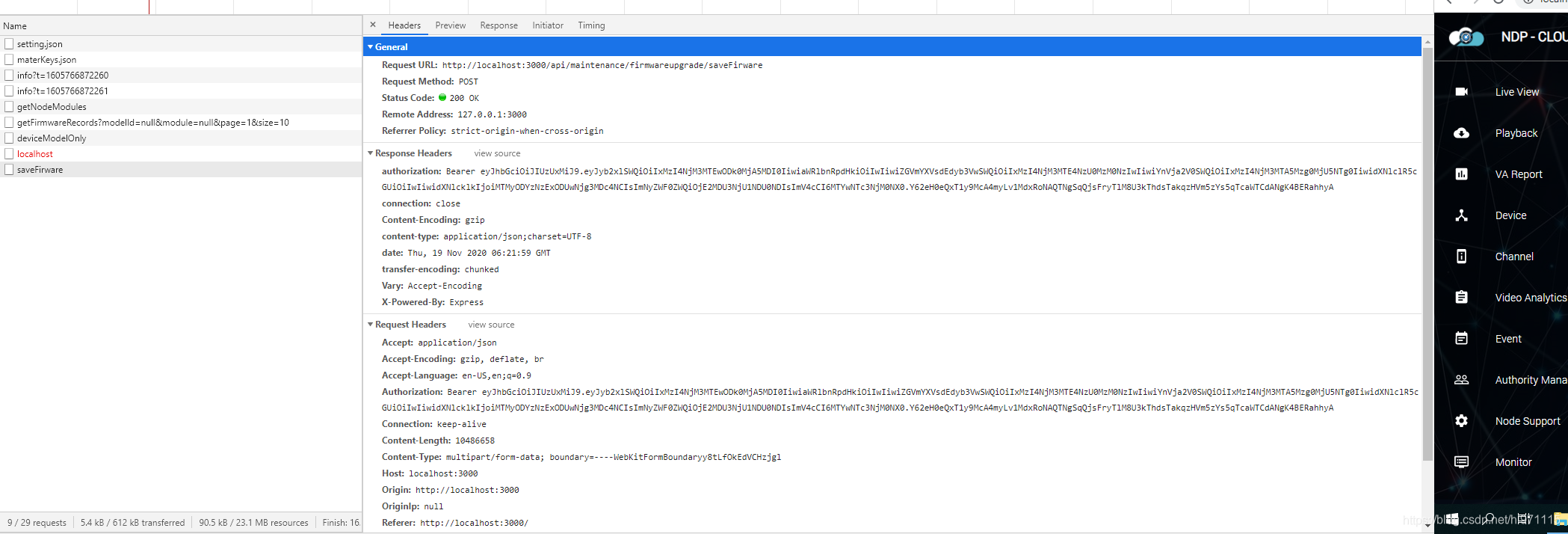
Task: Open the Playback menu item
Action: coord(1516,133)
